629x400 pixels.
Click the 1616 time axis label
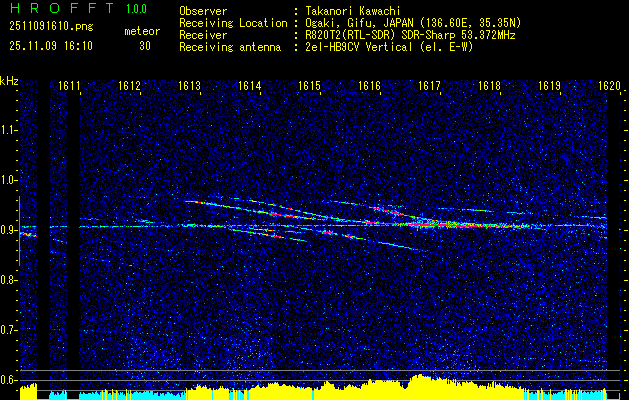coord(369,86)
